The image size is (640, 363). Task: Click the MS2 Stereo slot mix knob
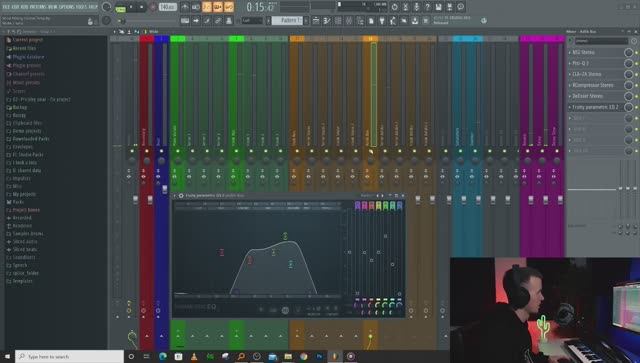click(x=629, y=52)
